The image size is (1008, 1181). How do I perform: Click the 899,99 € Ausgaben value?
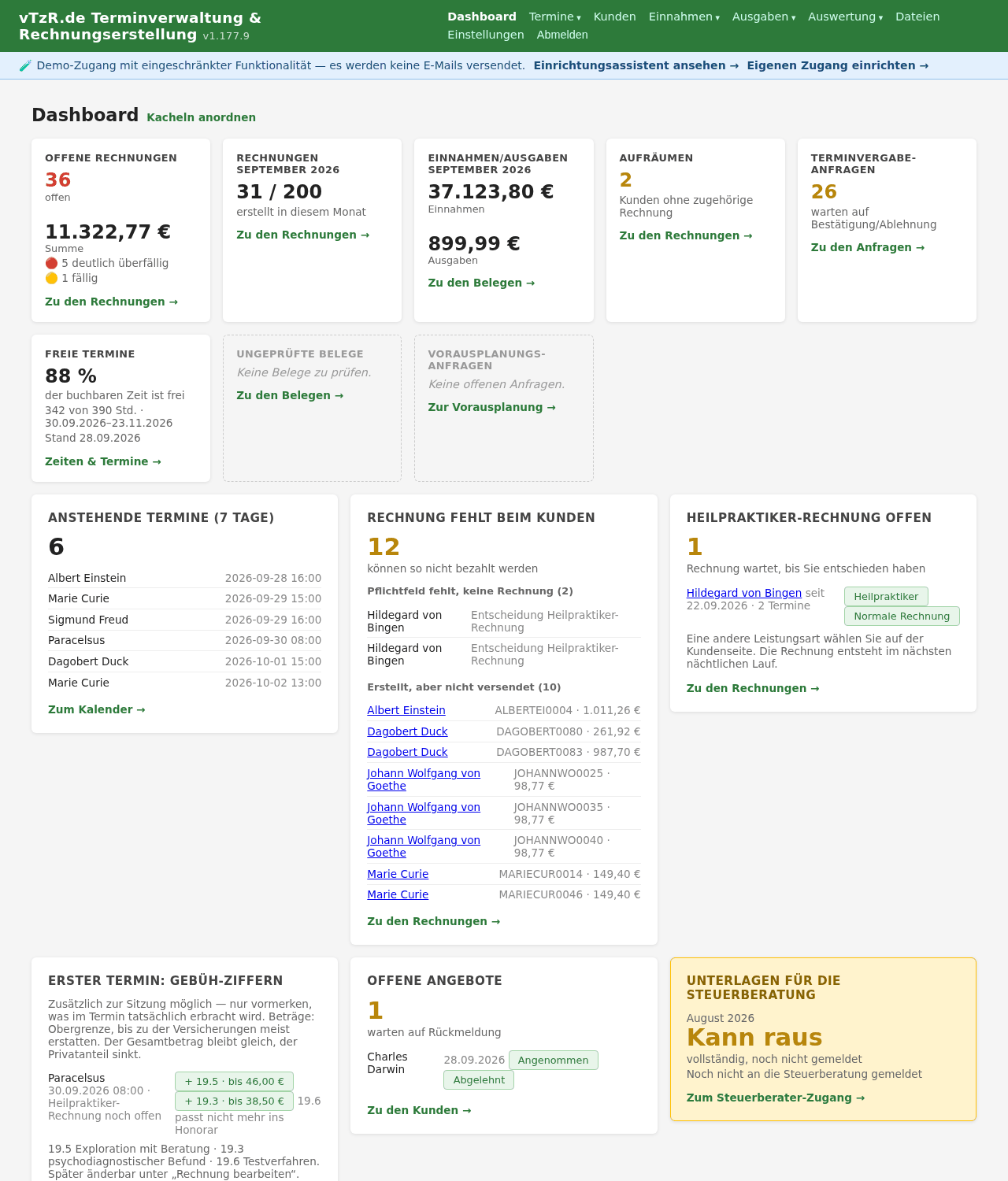point(474,243)
